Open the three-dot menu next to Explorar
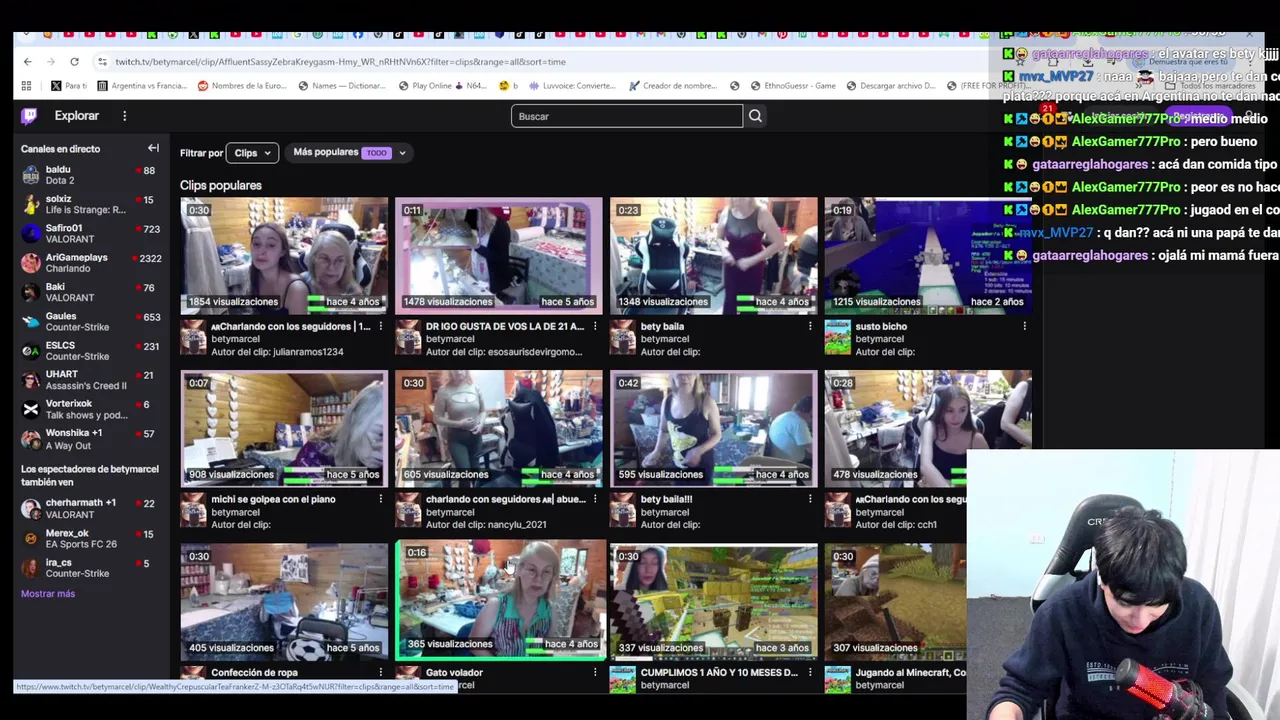The width and height of the screenshot is (1280, 720). tap(124, 116)
